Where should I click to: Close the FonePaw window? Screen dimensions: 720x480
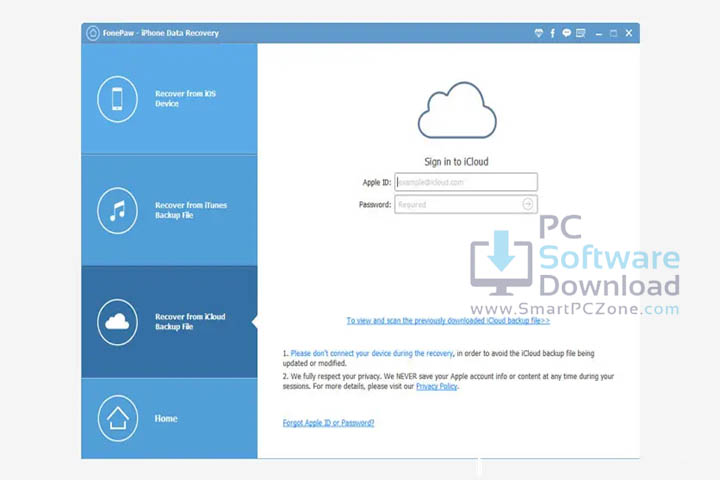click(x=629, y=33)
